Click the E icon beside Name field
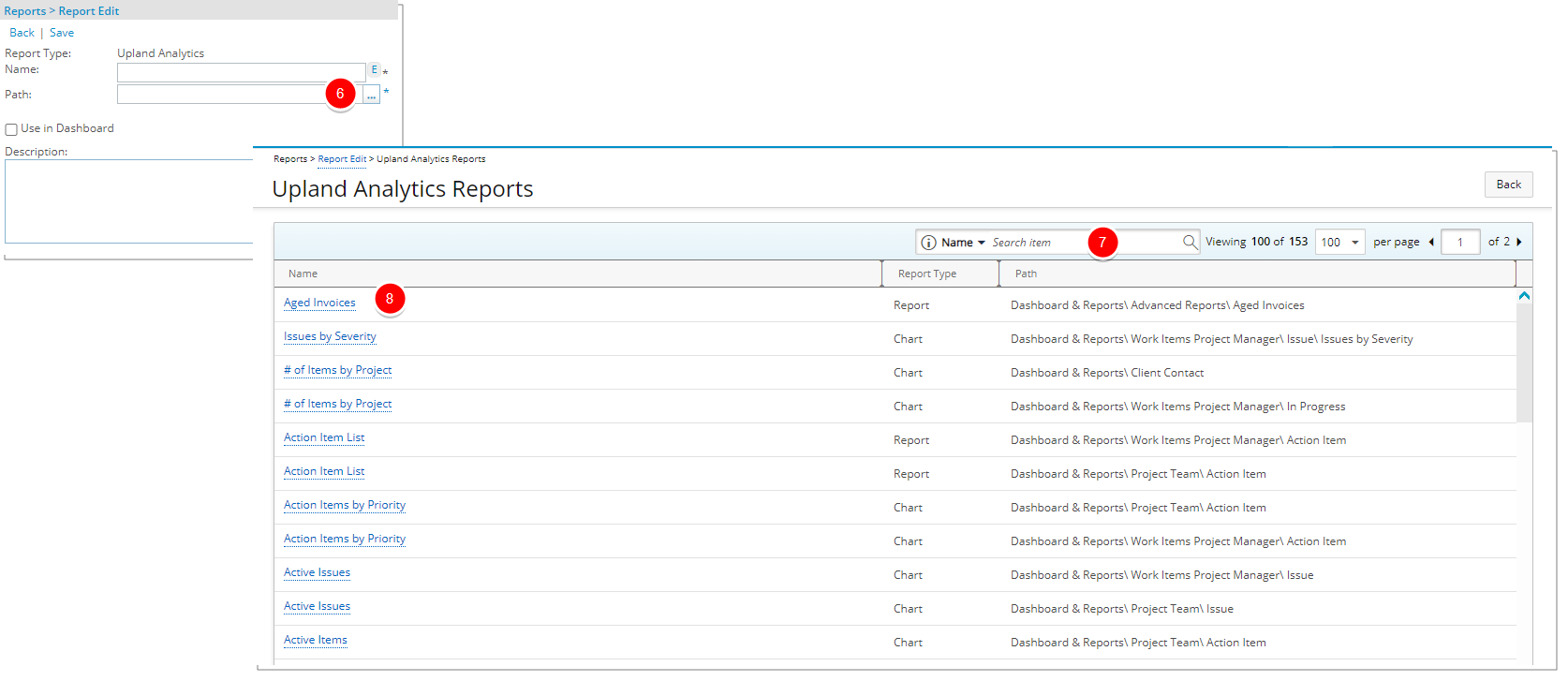 click(374, 69)
